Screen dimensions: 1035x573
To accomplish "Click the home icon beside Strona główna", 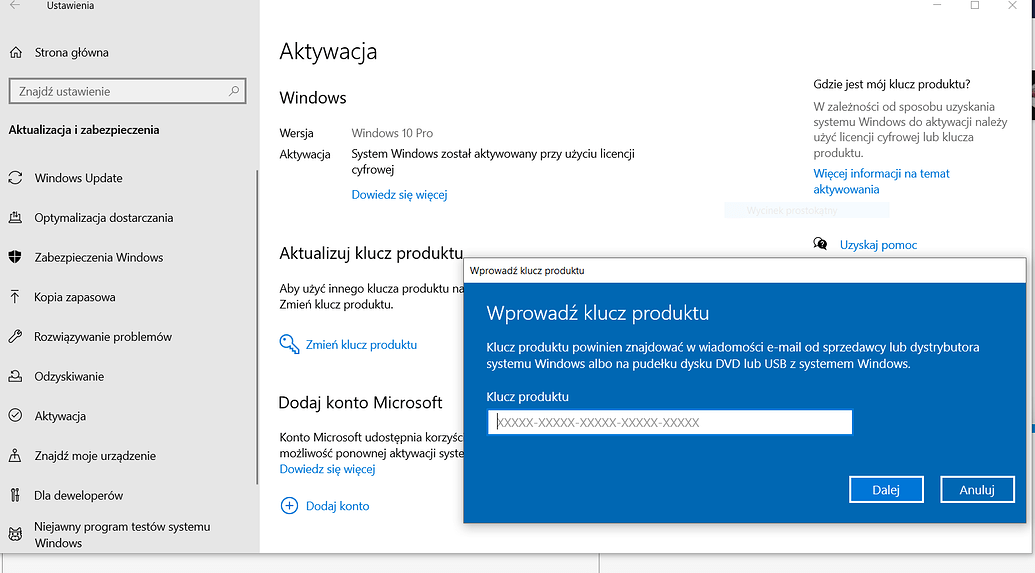I will (x=16, y=52).
